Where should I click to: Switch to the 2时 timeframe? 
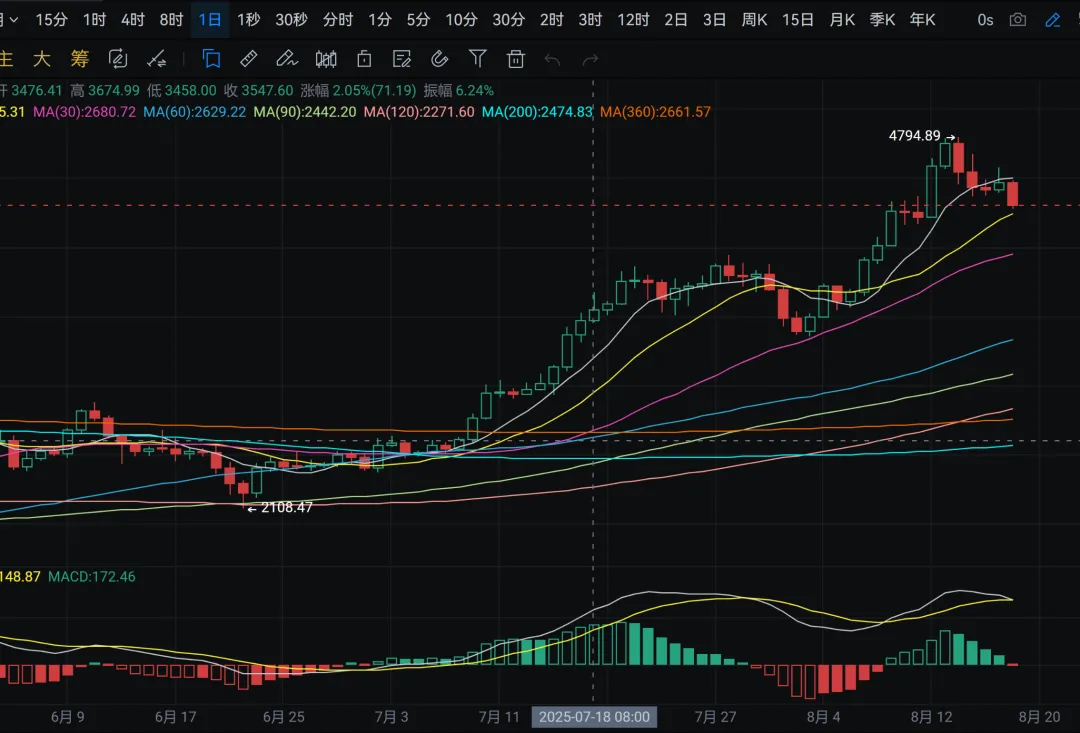[551, 20]
